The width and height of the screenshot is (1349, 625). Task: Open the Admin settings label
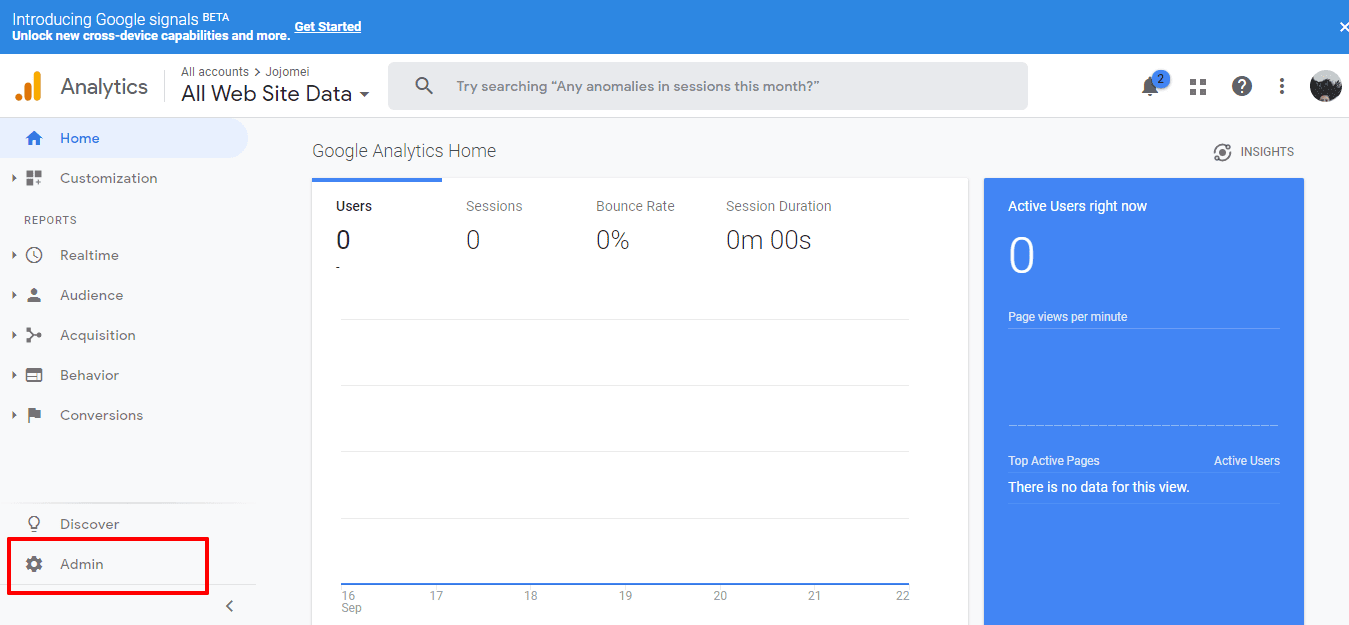pos(81,564)
